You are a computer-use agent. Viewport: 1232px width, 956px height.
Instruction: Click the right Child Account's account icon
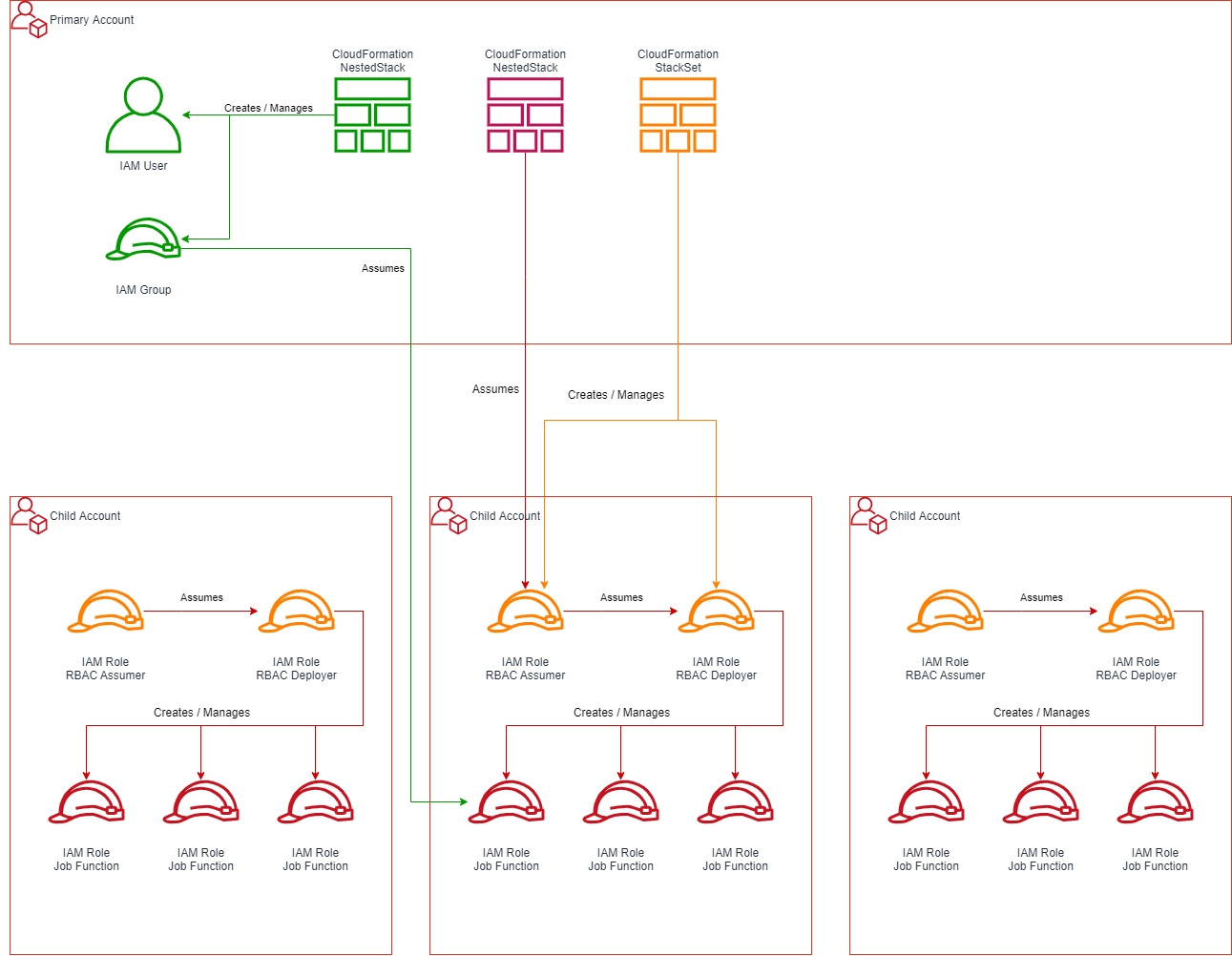tap(868, 515)
